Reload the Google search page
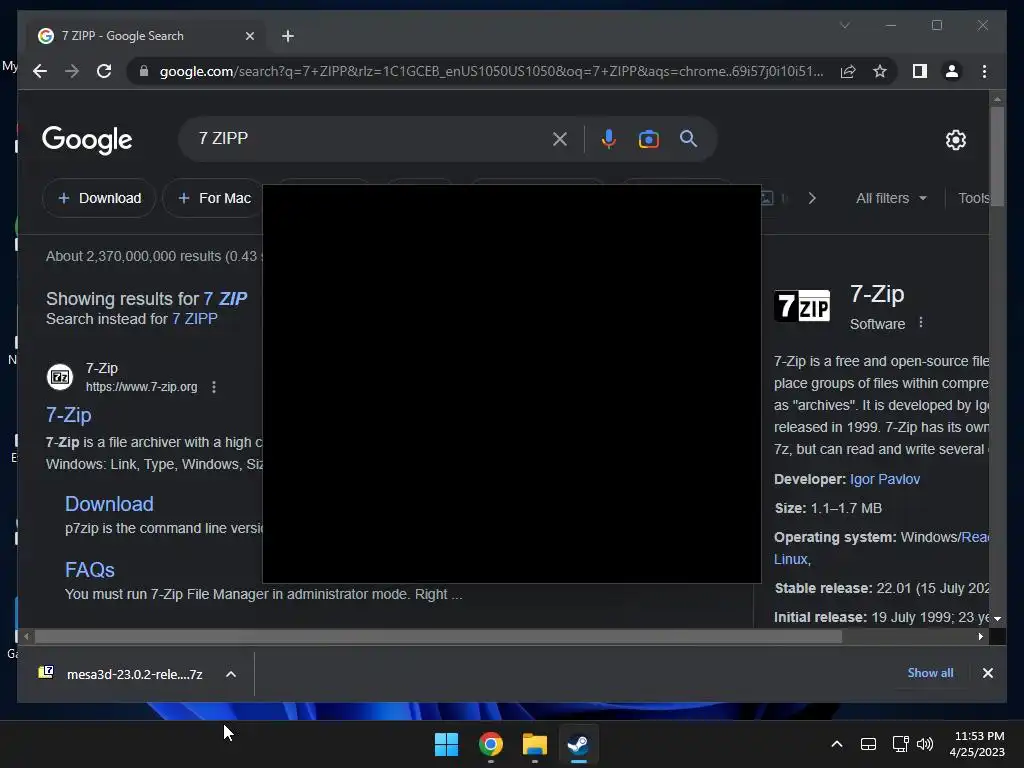The height and width of the screenshot is (768, 1024). 104,71
